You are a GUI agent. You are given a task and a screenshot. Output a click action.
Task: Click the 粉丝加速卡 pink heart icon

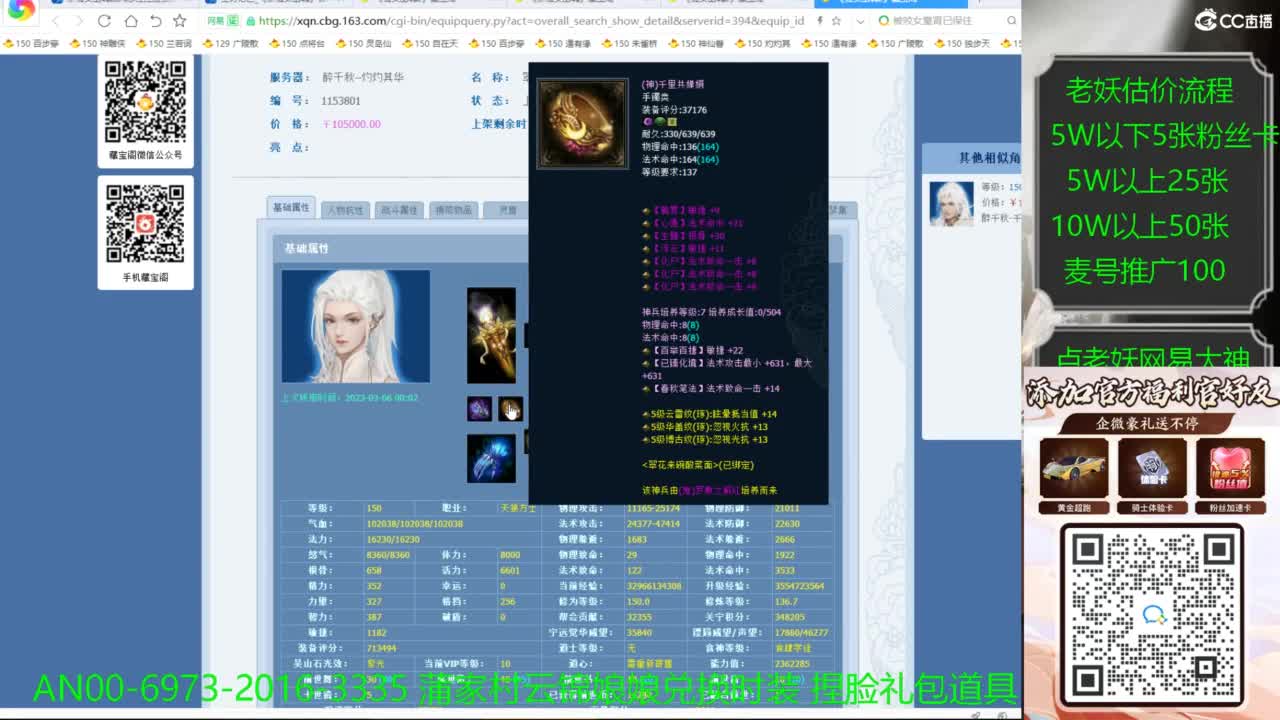(1229, 468)
